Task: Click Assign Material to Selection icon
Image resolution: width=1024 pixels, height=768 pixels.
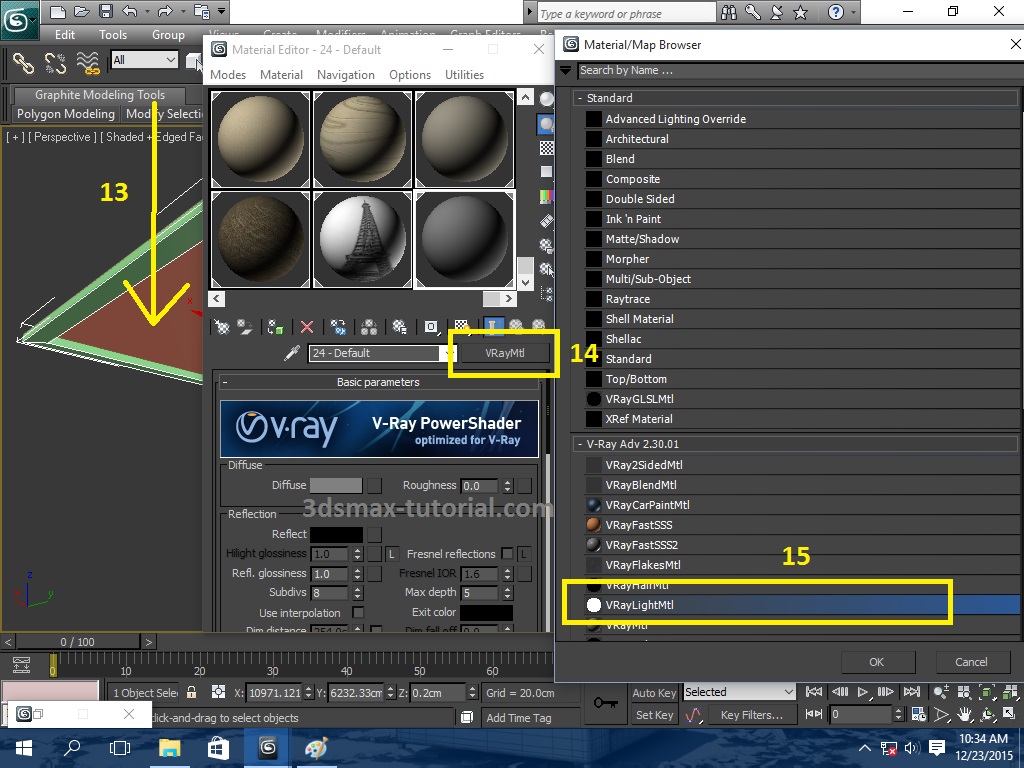Action: click(x=276, y=327)
